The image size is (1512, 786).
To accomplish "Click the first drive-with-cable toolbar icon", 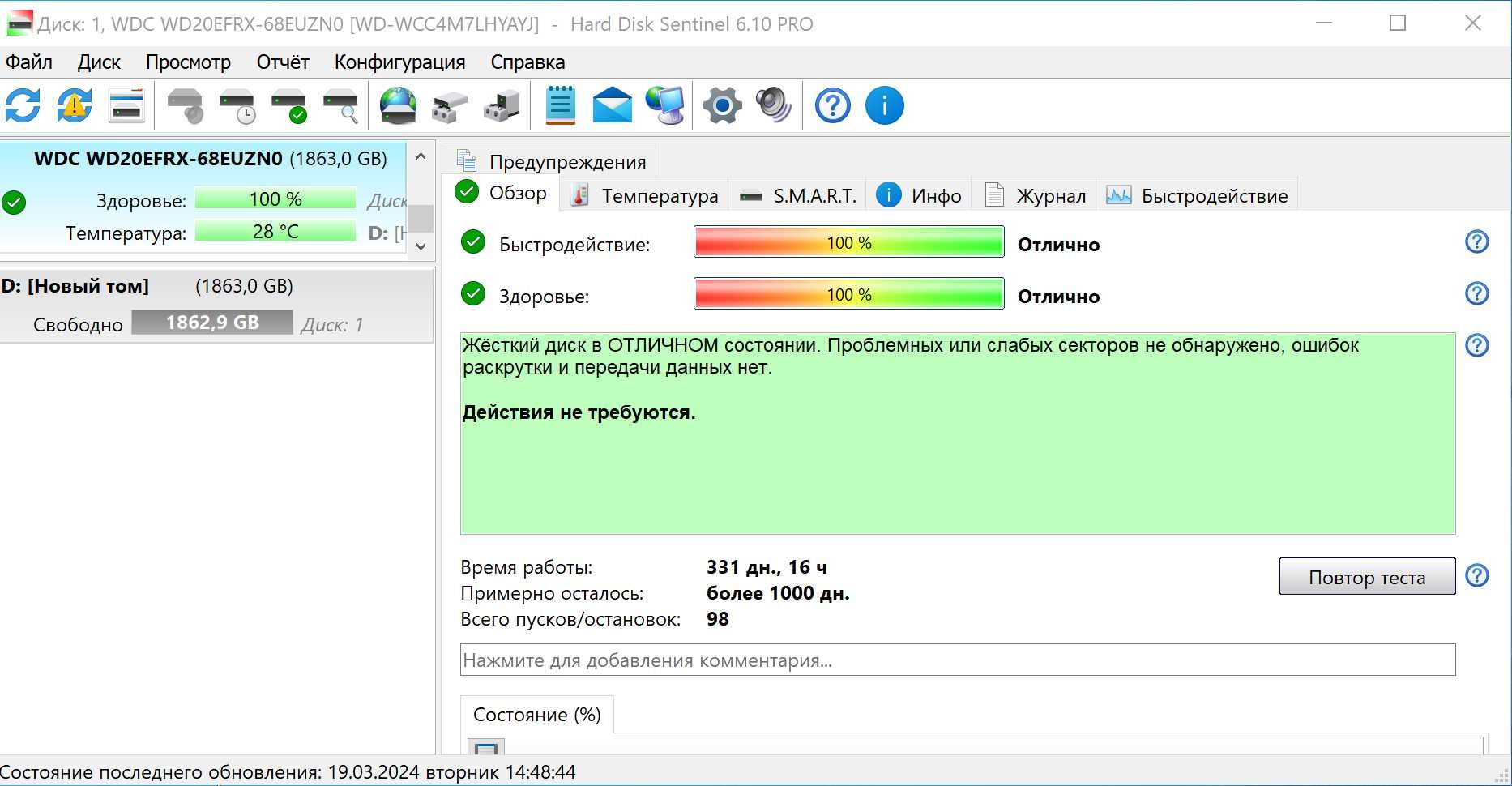I will coord(450,106).
